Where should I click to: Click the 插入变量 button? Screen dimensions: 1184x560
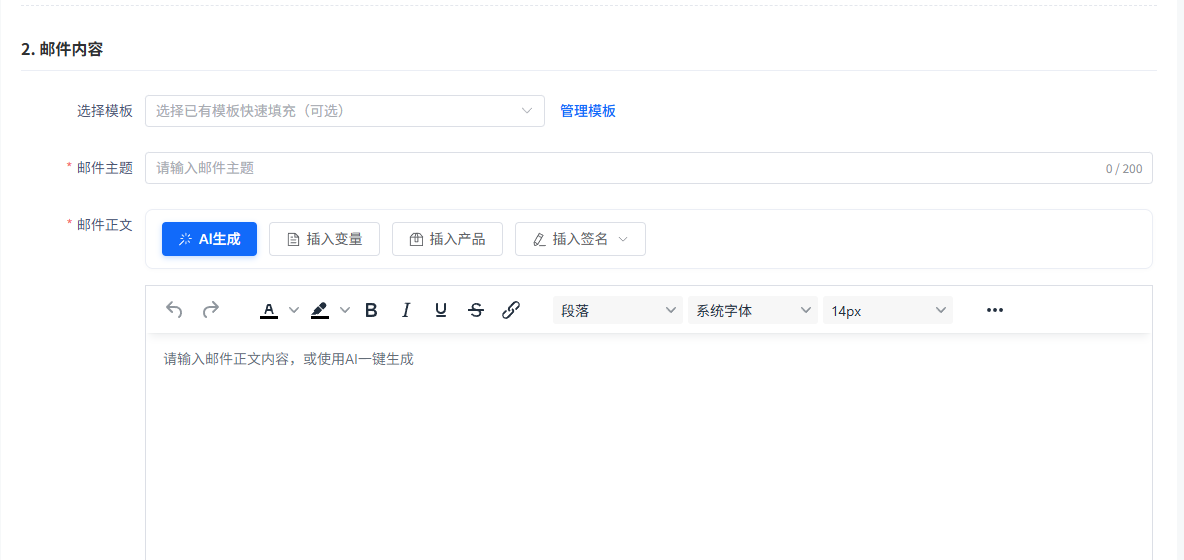tap(324, 239)
